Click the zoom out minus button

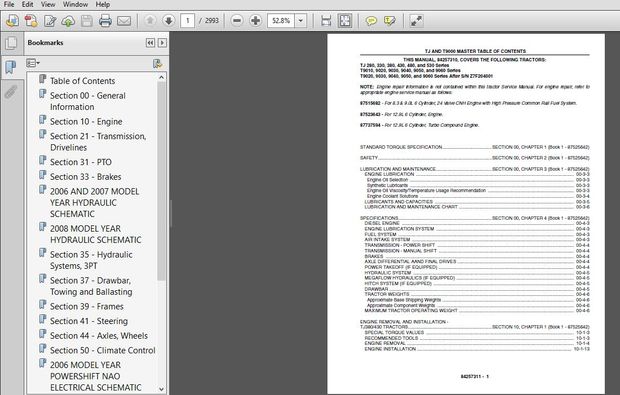pos(237,21)
